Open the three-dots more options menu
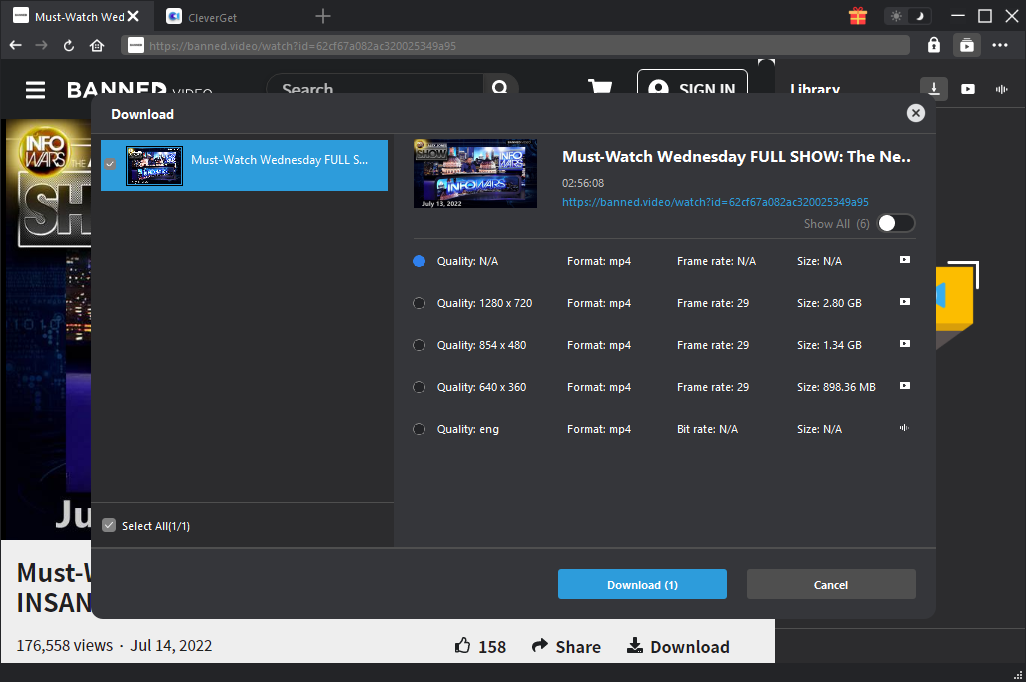Screen dimensions: 1026x682 [x=1000, y=45]
